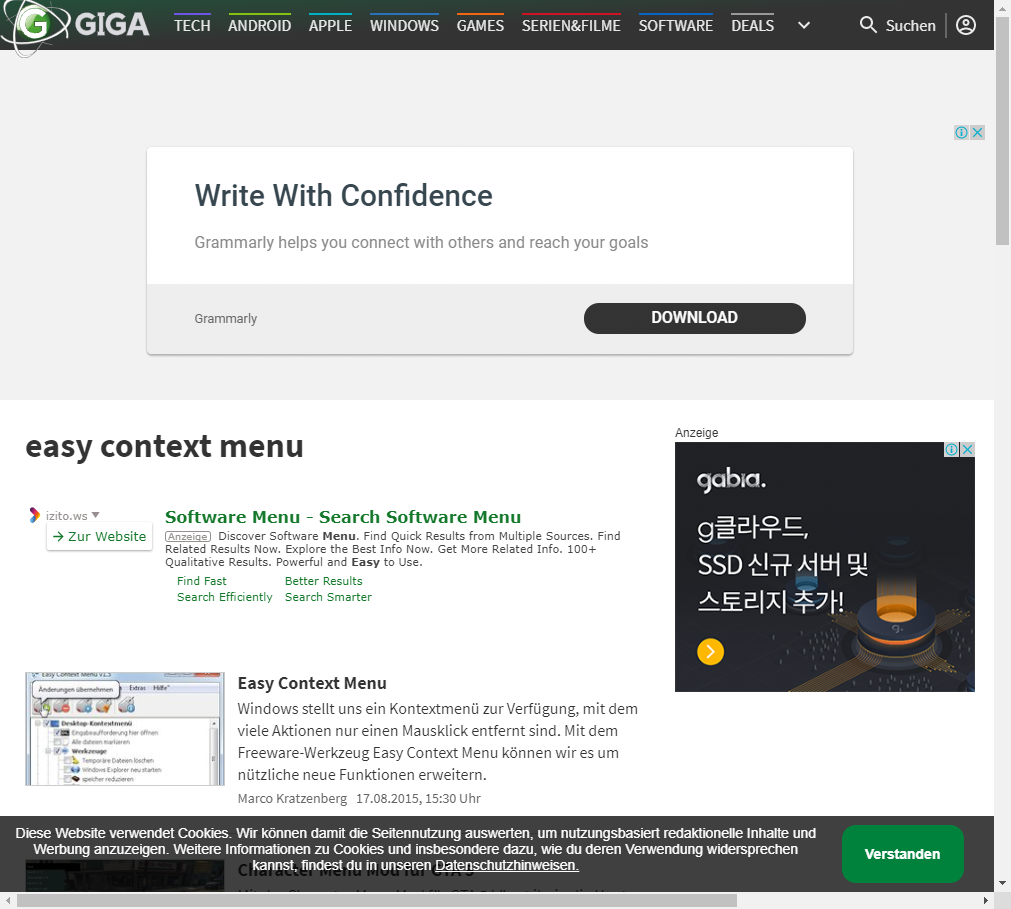The height and width of the screenshot is (909, 1011).
Task: Click the izito.ws favicon icon
Action: [x=34, y=515]
